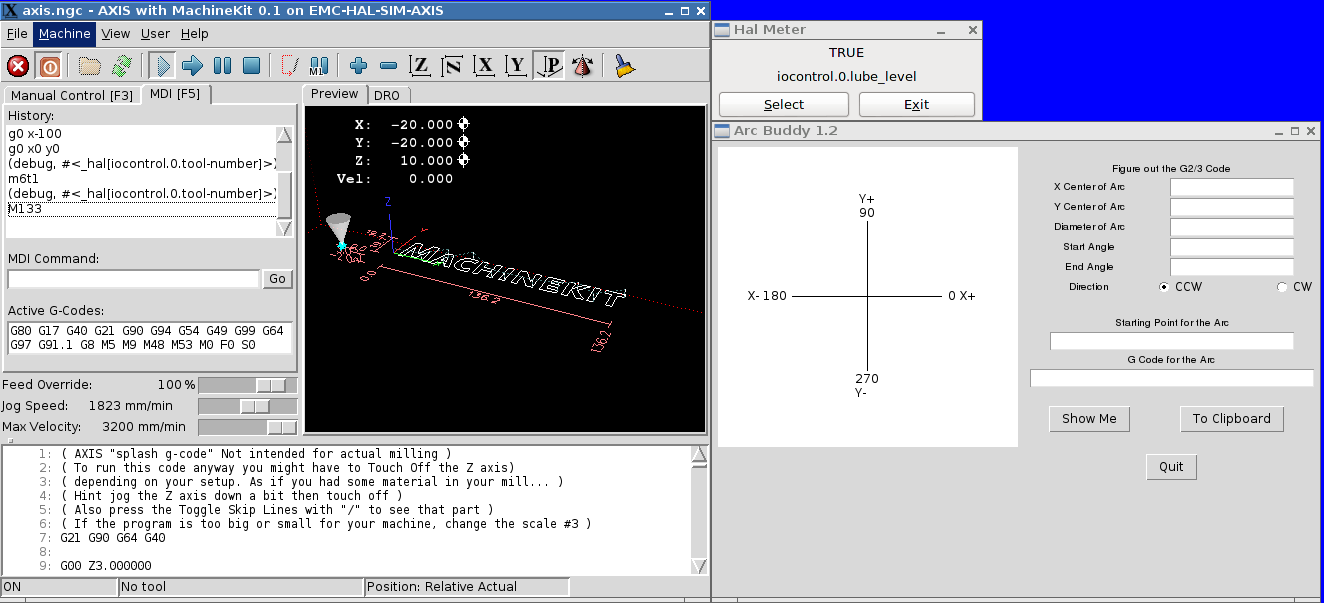Click the Exit button in Hal Meter
The height and width of the screenshot is (603, 1324).
916,104
